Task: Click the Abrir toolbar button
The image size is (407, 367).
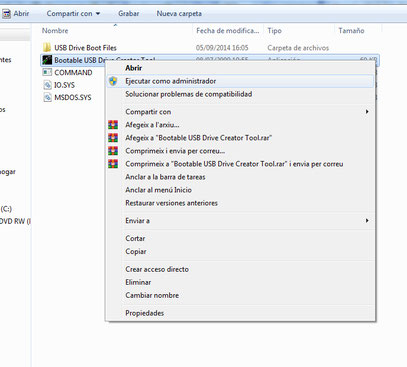Action: [x=16, y=14]
